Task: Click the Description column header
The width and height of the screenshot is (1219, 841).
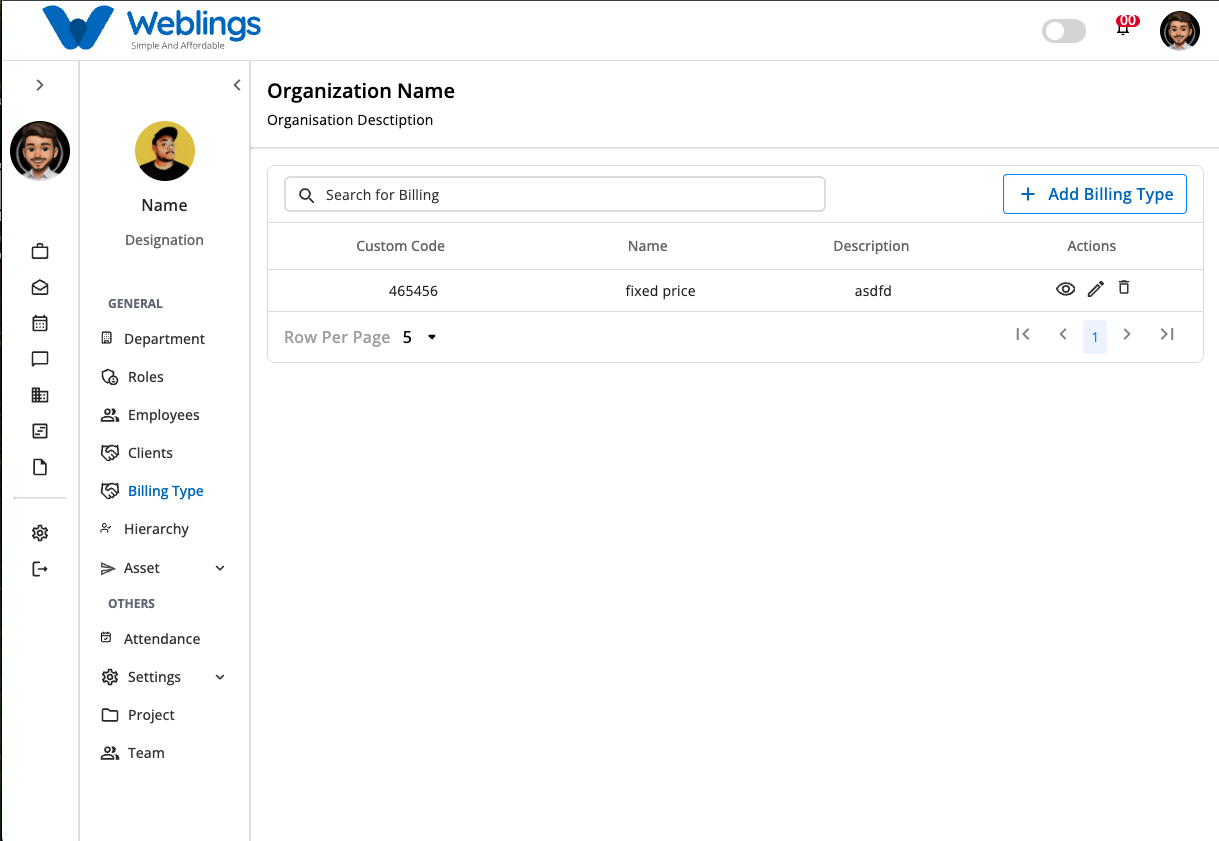Action: [871, 246]
